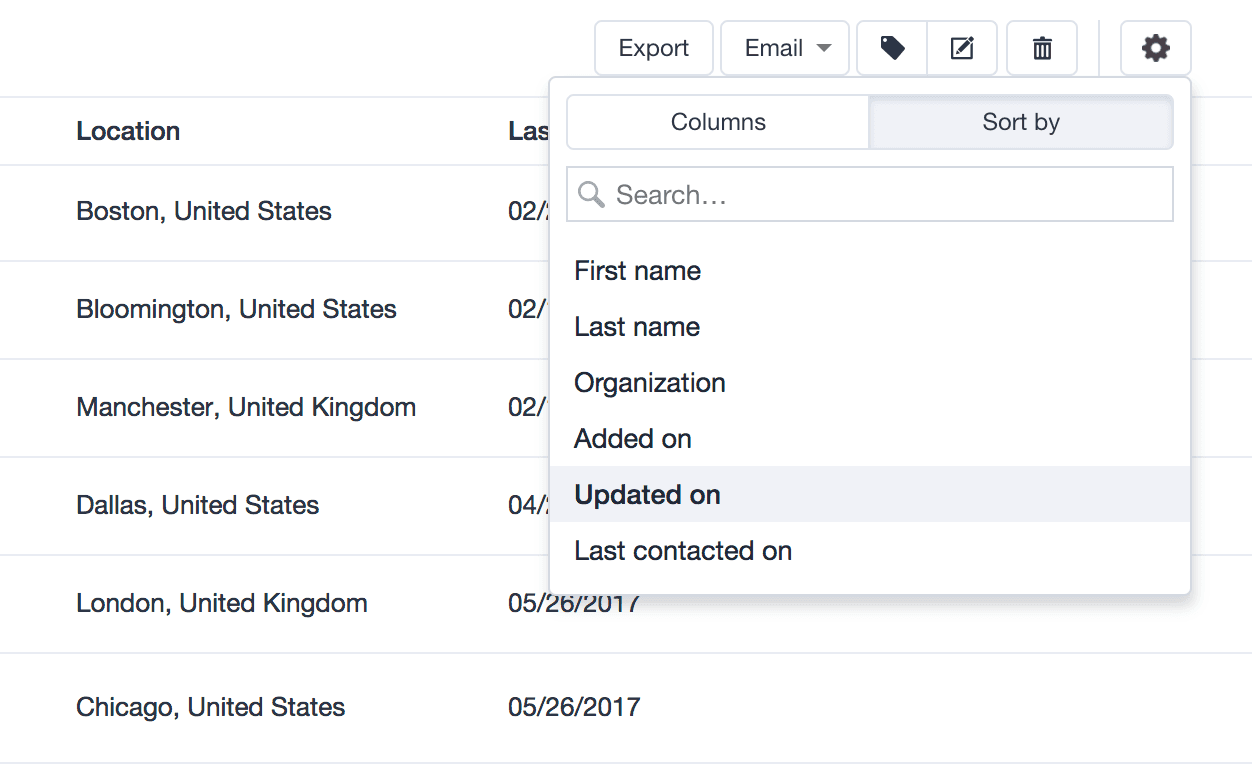Sort by Organization

(870, 383)
